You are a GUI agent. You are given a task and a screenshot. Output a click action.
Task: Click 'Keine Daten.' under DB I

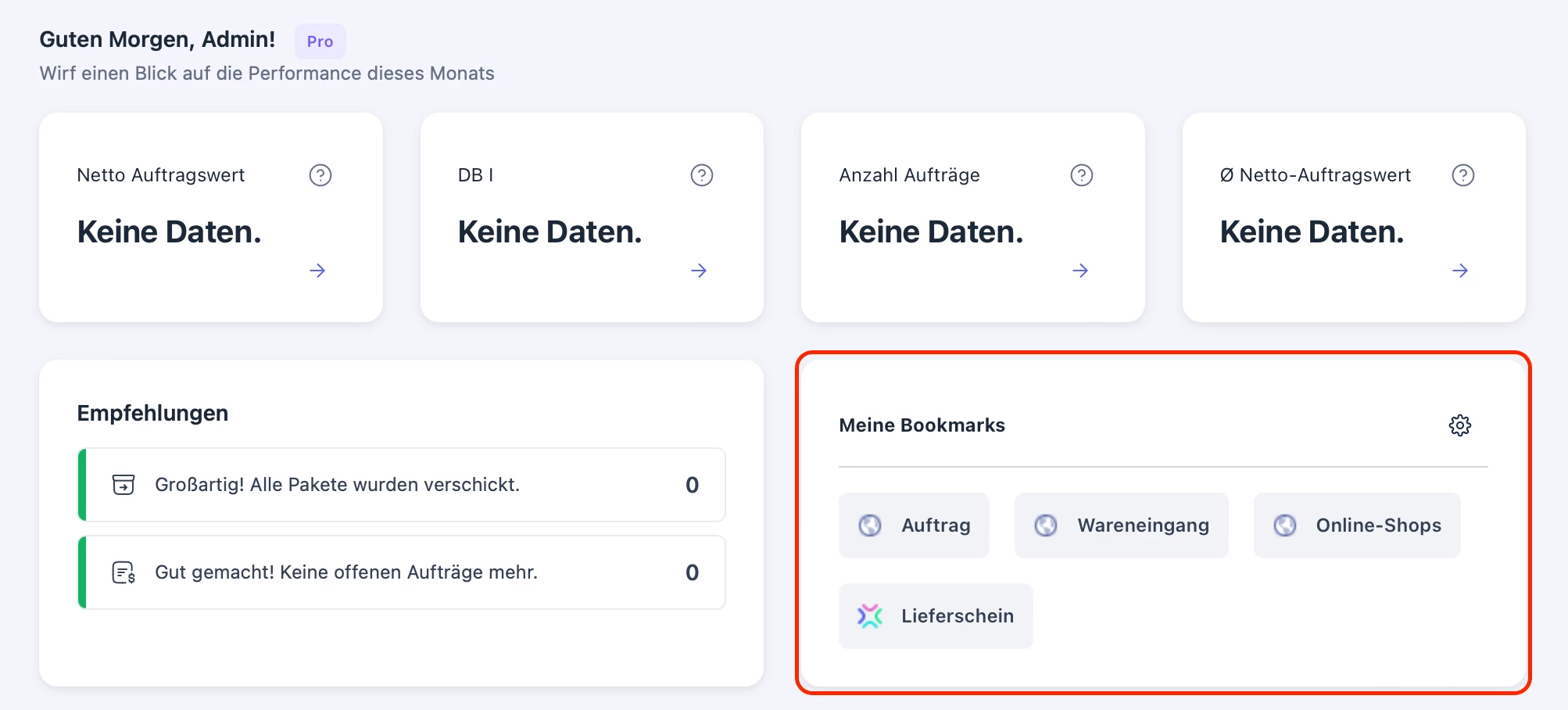[x=550, y=231]
